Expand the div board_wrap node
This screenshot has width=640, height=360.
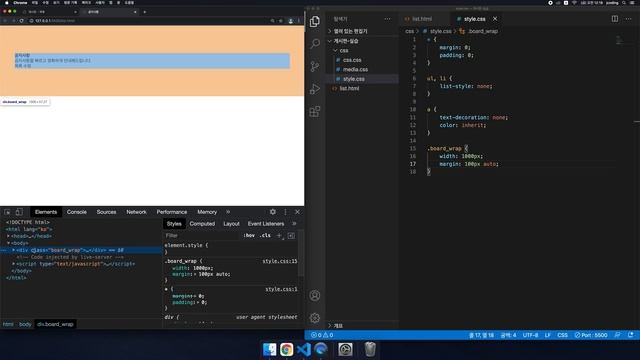13,250
